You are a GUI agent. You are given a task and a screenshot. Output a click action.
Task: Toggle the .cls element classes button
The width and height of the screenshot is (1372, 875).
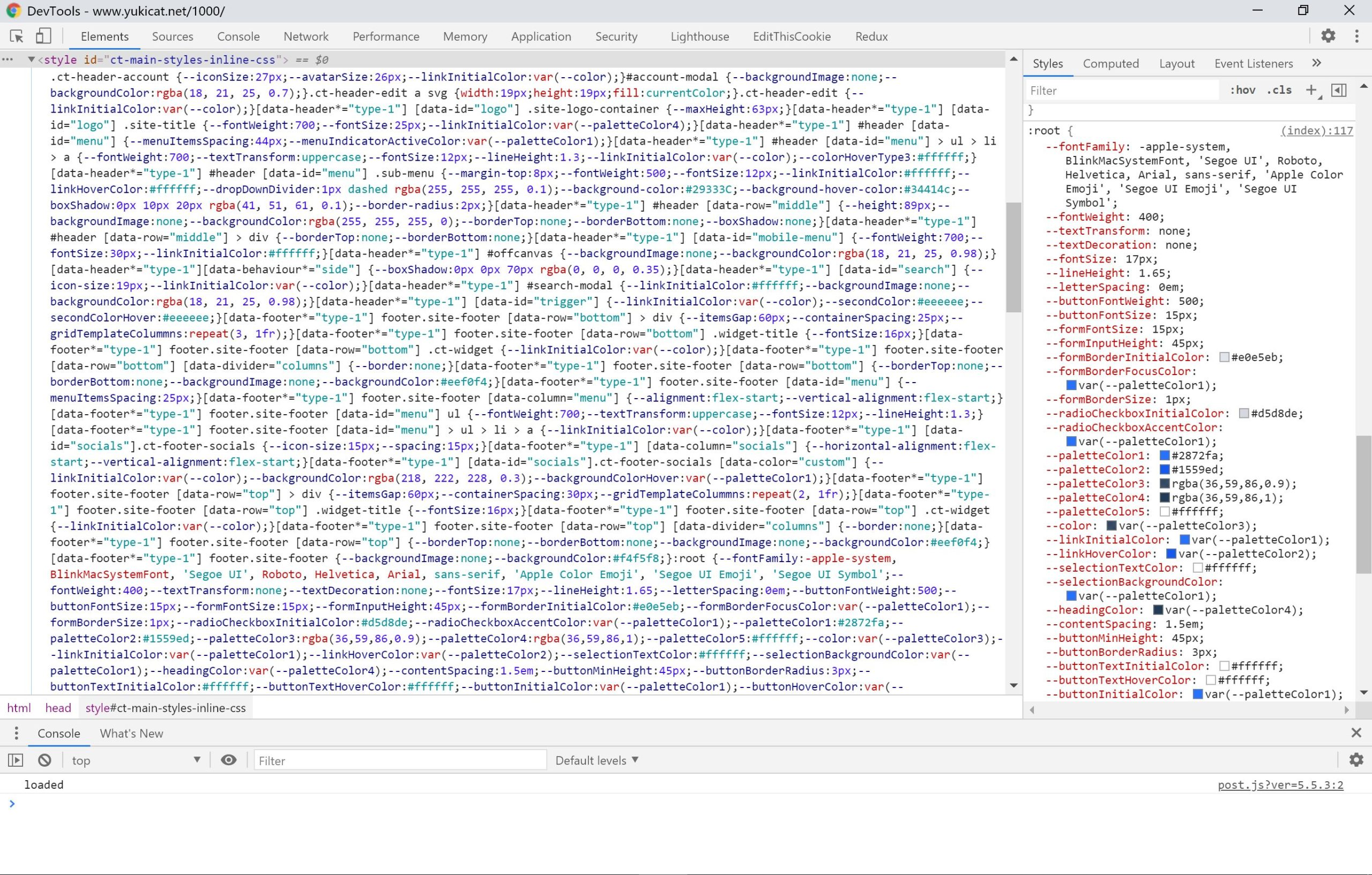tap(1279, 90)
